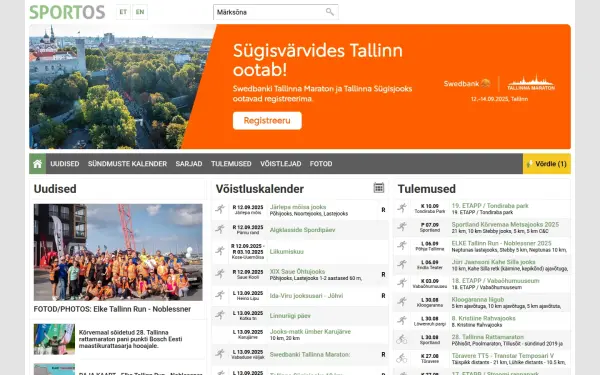Viewport: 600px width, 375px height.
Task: Click R marker for Järlepa mõisa jooks
Action: [383, 210]
